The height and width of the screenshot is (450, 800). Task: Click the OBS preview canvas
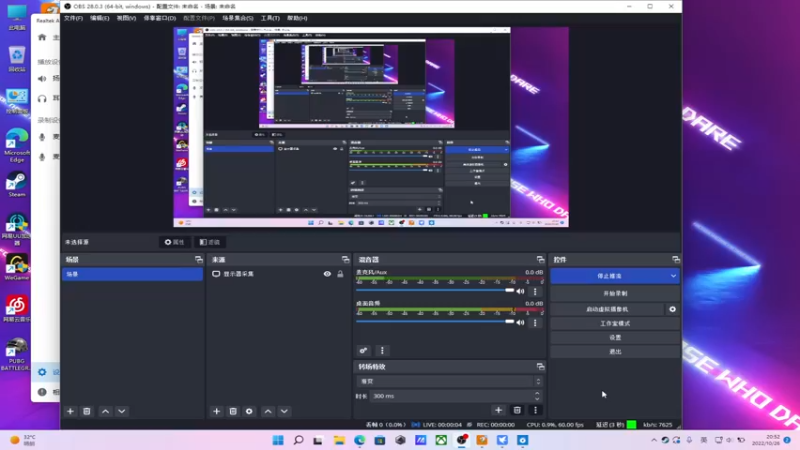pos(371,127)
